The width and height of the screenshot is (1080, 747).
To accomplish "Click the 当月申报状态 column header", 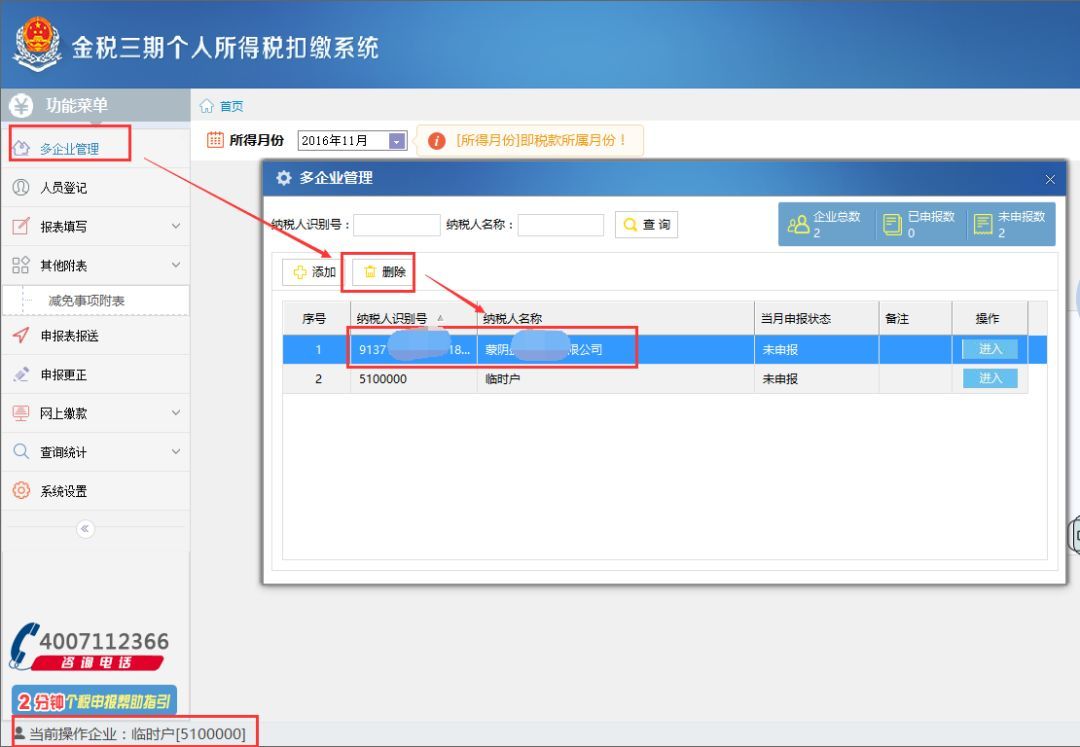I will point(817,318).
